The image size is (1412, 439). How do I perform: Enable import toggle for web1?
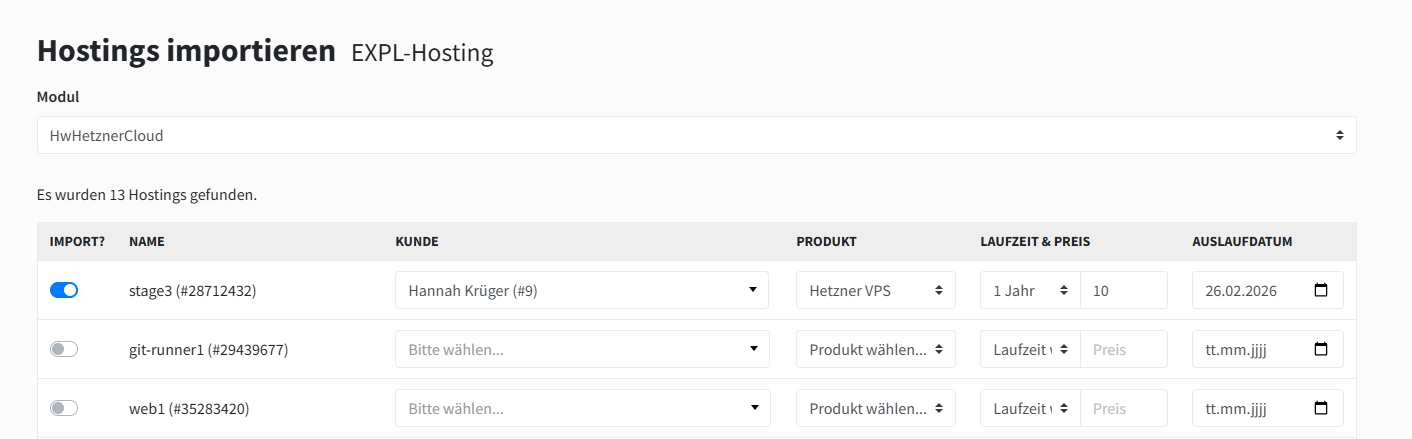tap(64, 408)
